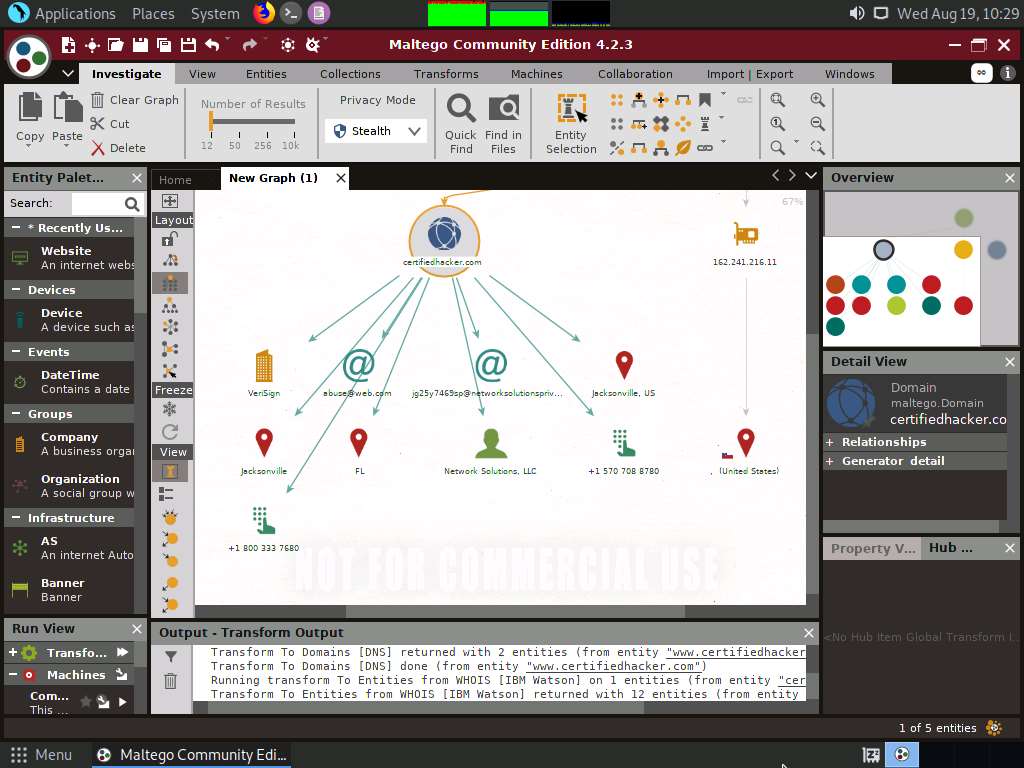Click the redo arrow in title bar
Viewport: 1024px width, 768px height.
(x=249, y=44)
